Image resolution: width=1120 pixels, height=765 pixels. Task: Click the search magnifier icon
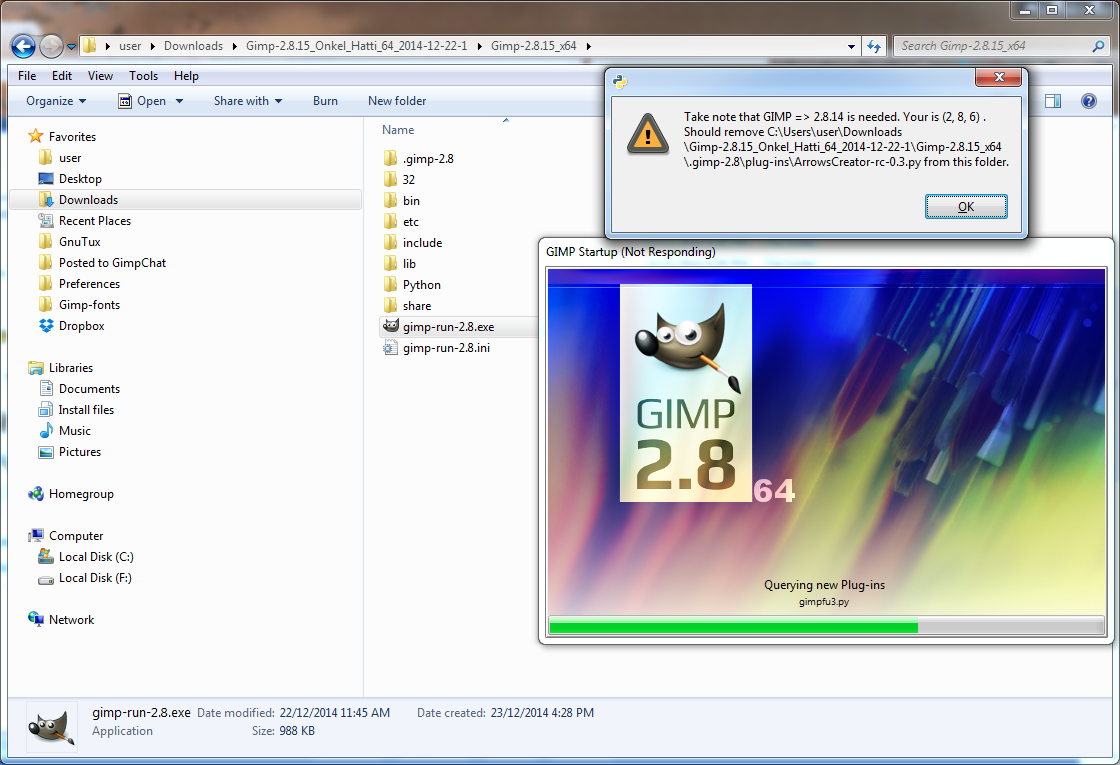(1099, 46)
